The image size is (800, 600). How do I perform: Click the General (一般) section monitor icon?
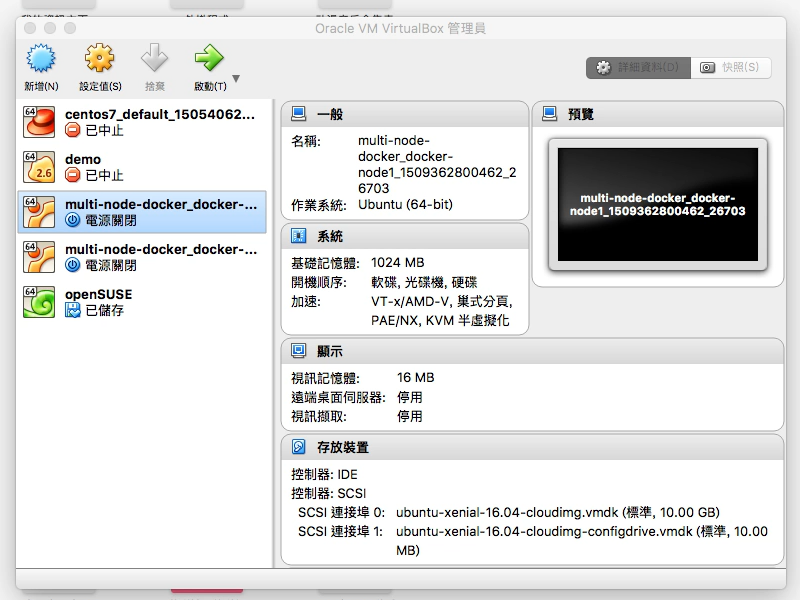pyautogui.click(x=298, y=114)
